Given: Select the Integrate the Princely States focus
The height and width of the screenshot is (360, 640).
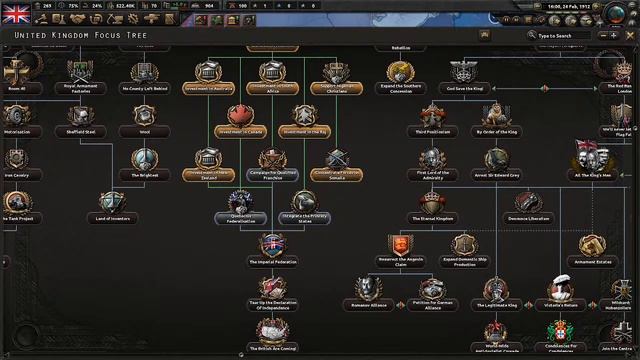Looking at the screenshot, I should point(304,208).
